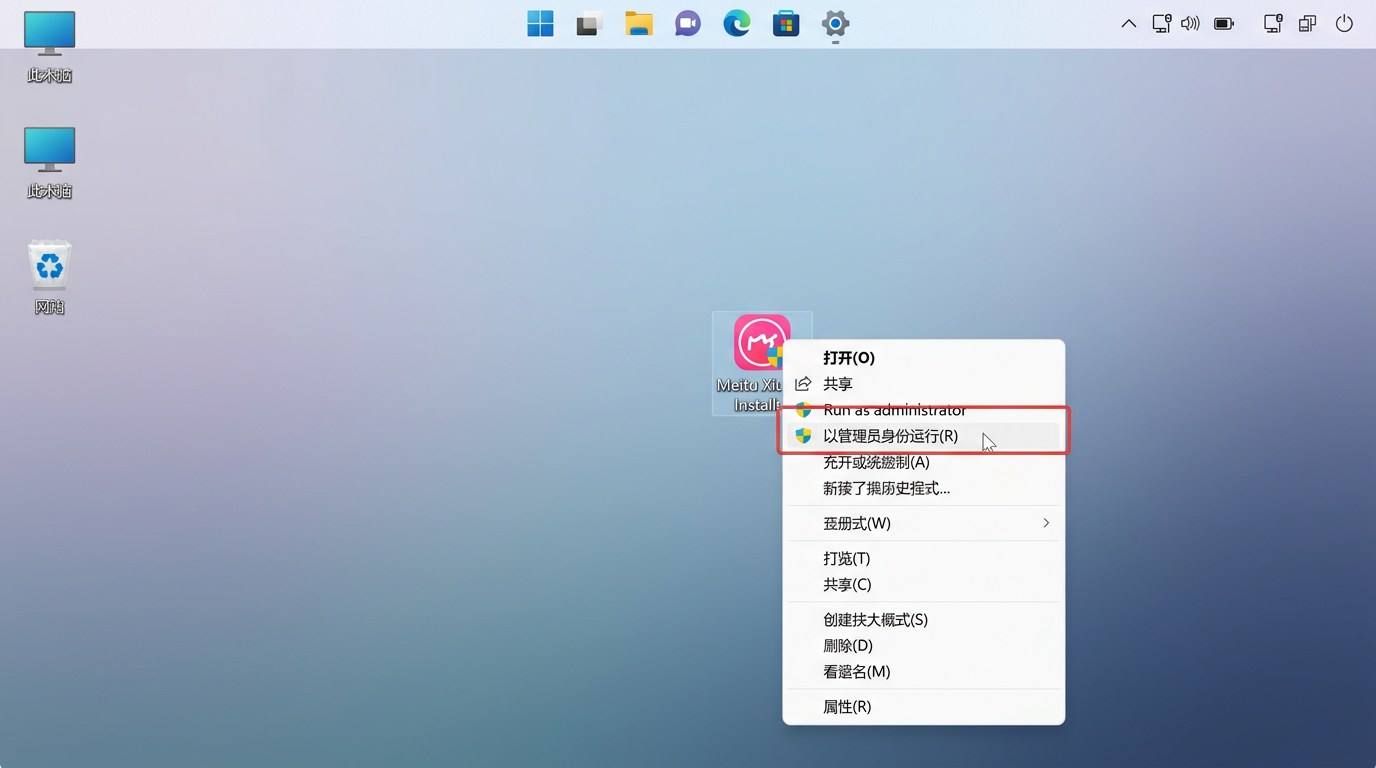
Task: Launch File Explorer from the taskbar
Action: click(x=639, y=24)
